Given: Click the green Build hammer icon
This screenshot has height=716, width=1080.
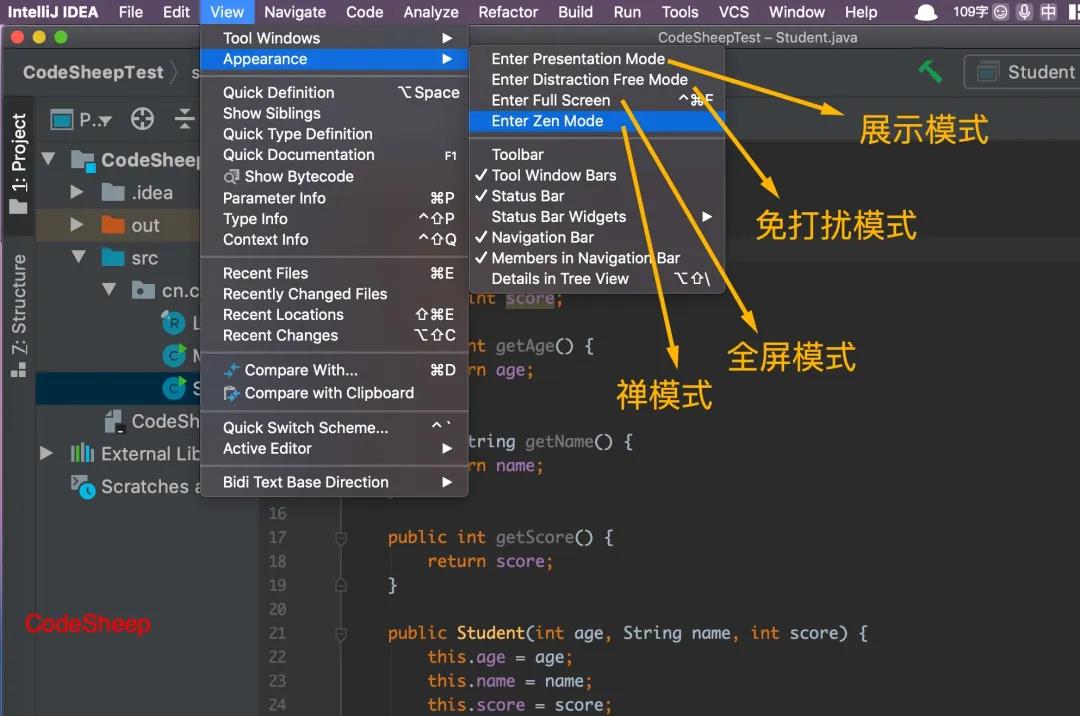Looking at the screenshot, I should point(931,71).
